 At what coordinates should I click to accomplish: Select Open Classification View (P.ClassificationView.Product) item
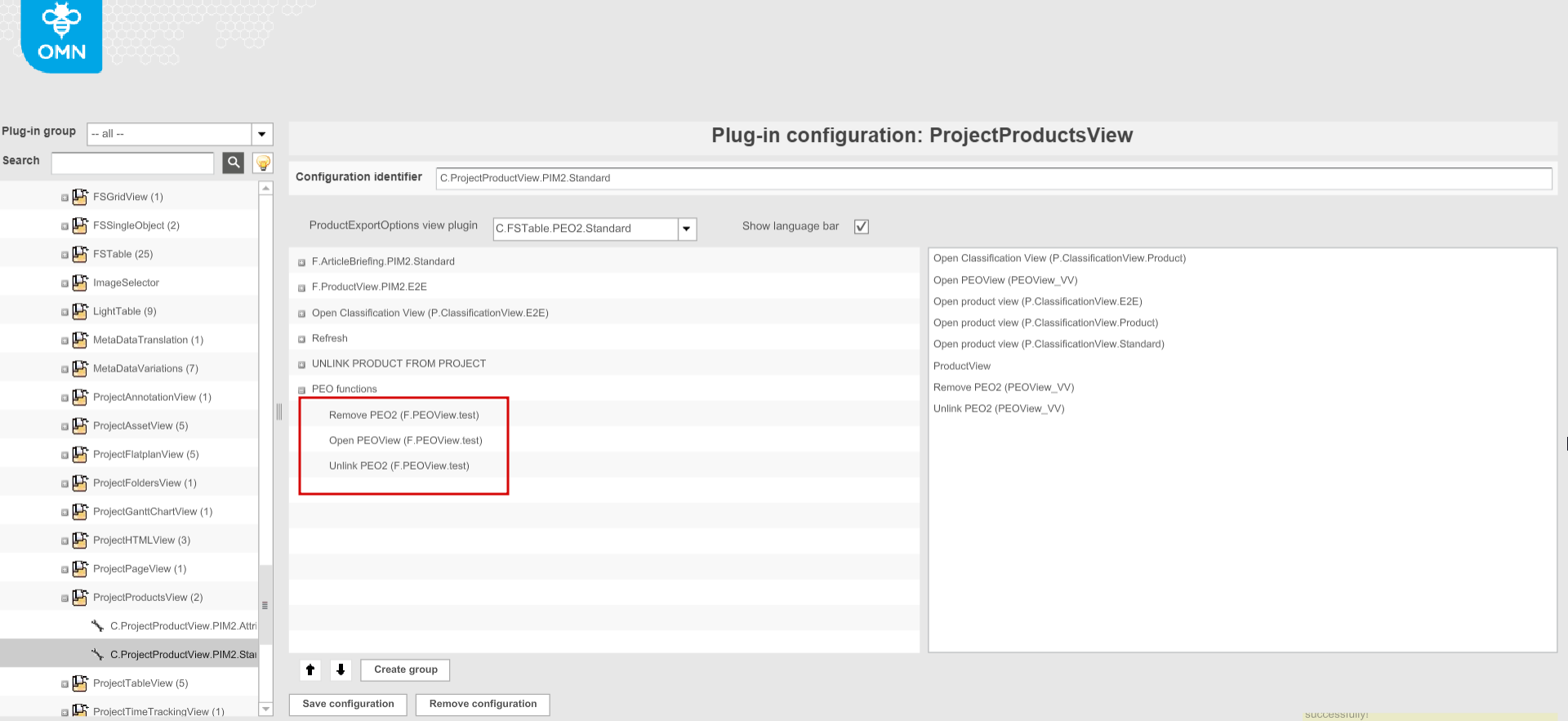1059,258
